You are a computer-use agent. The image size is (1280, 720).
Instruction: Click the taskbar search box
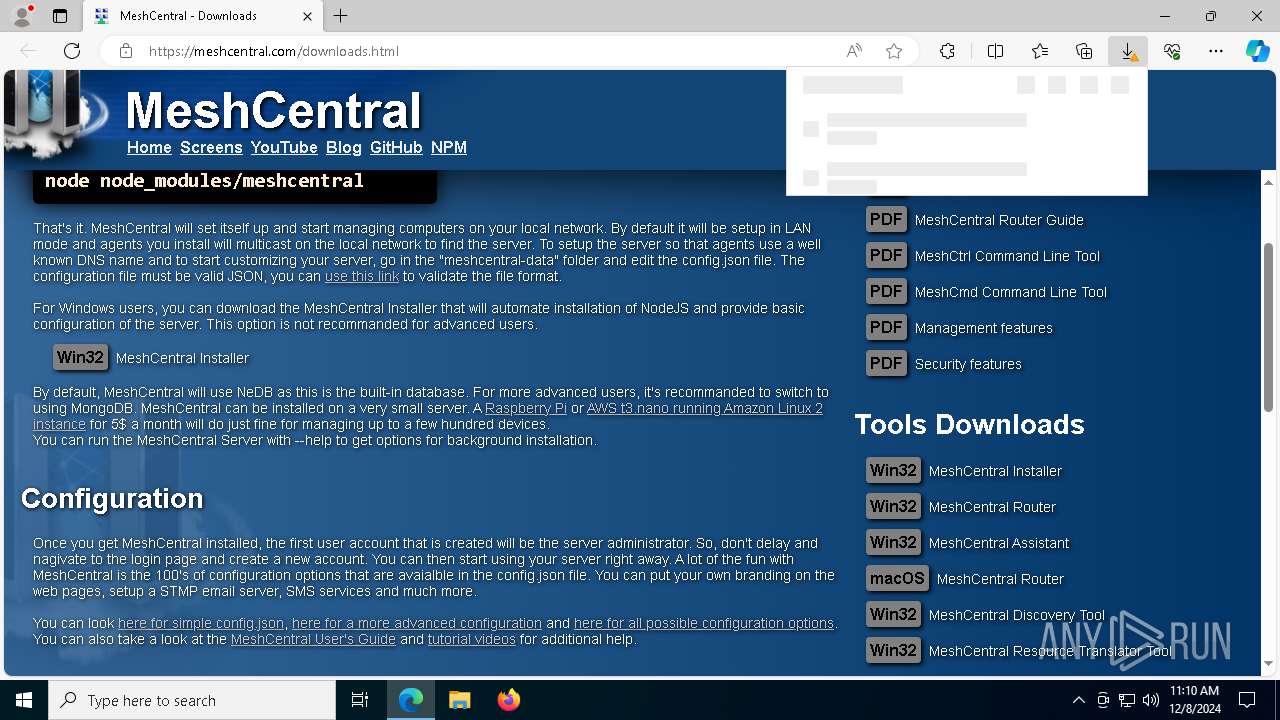pos(192,700)
